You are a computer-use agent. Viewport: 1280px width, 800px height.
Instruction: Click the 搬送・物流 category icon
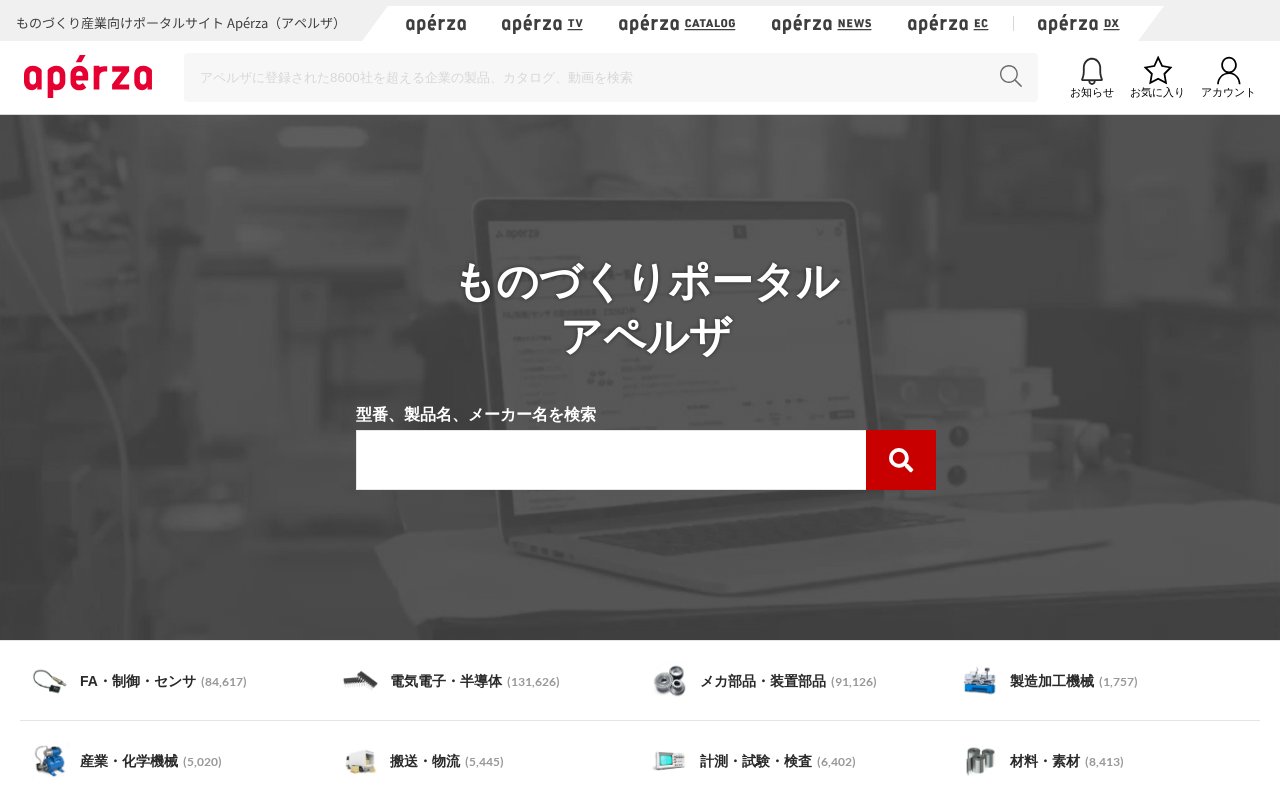click(x=359, y=761)
